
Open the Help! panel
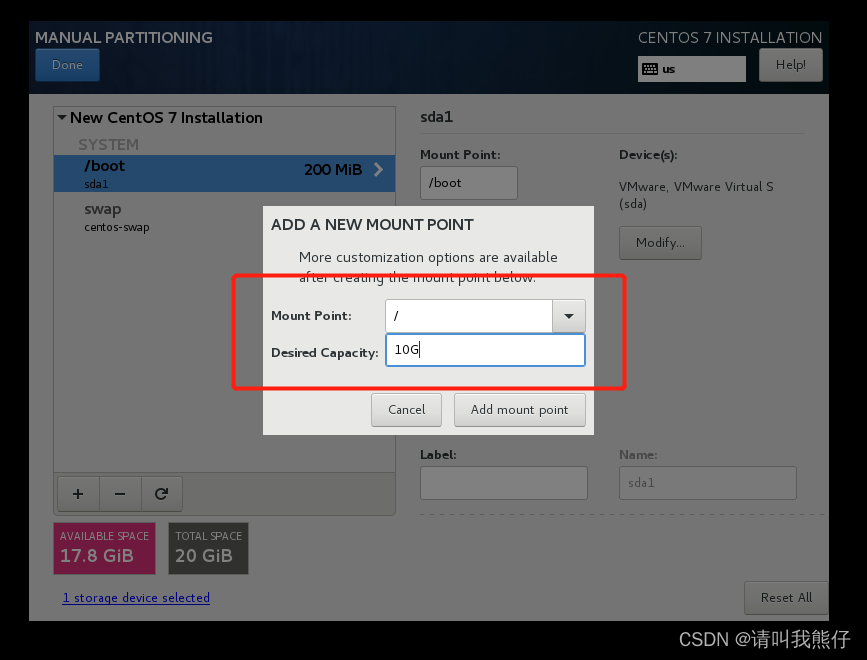tap(790, 64)
